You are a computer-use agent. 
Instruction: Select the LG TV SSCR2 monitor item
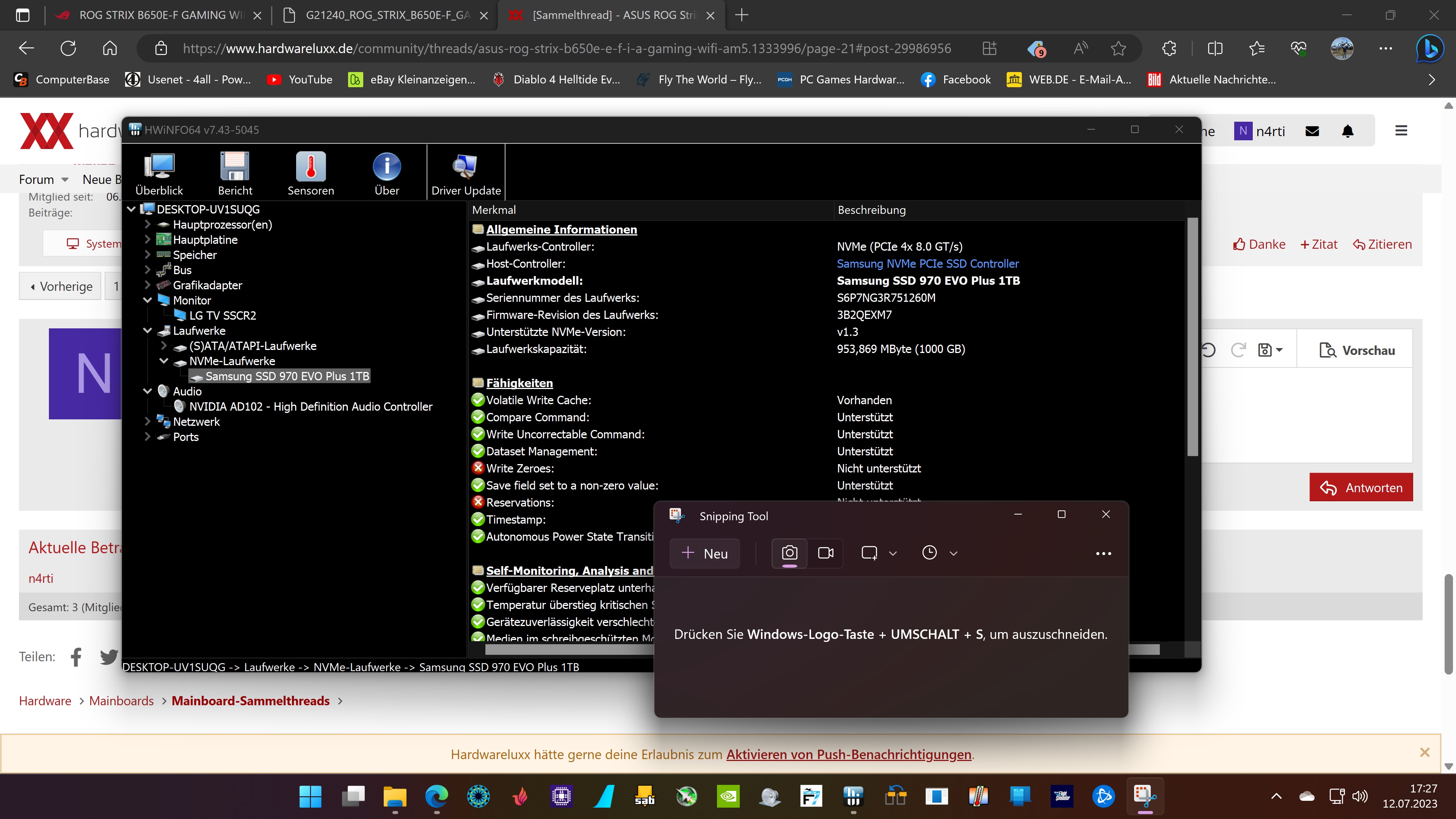coord(222,315)
